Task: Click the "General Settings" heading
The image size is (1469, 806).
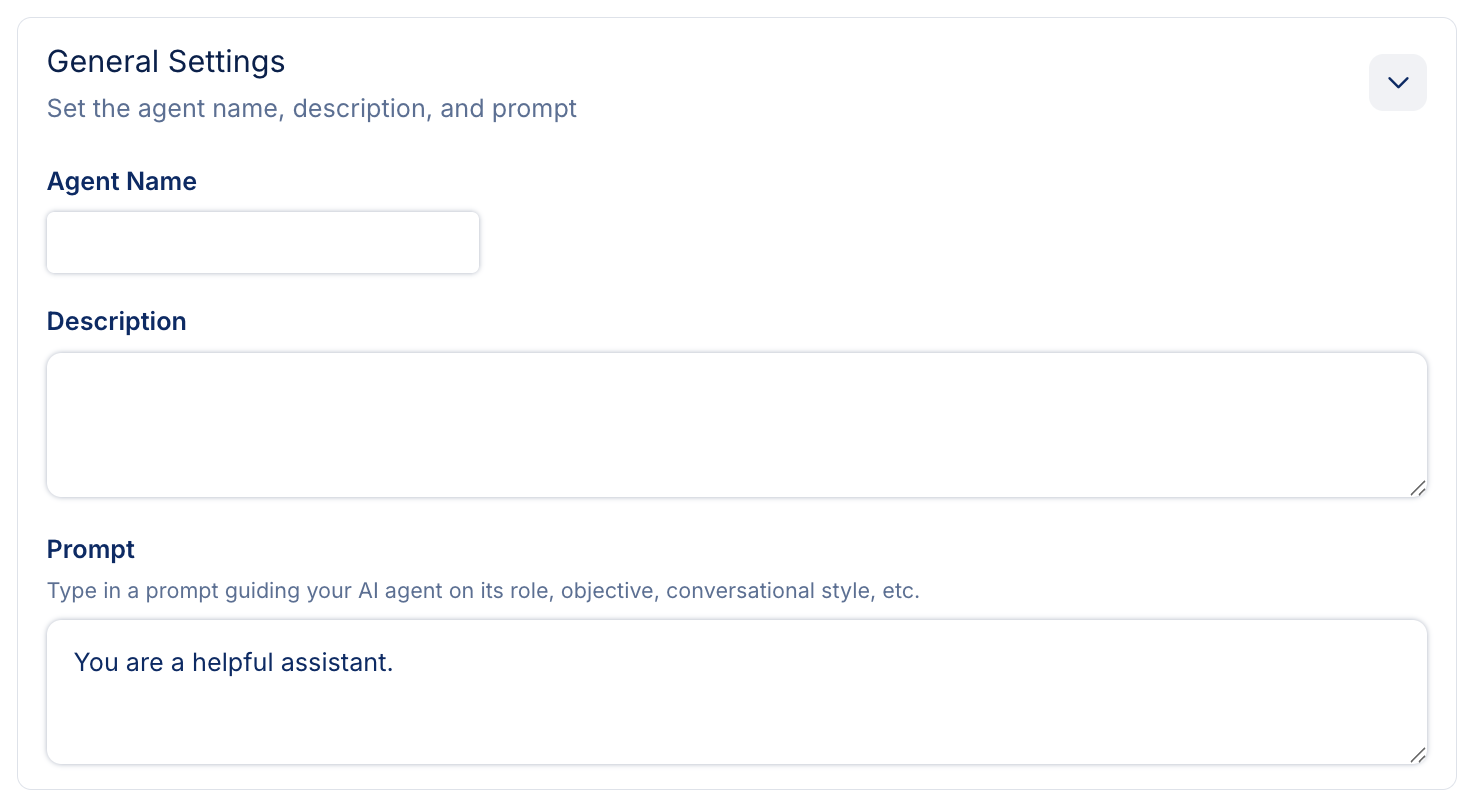Action: [166, 62]
